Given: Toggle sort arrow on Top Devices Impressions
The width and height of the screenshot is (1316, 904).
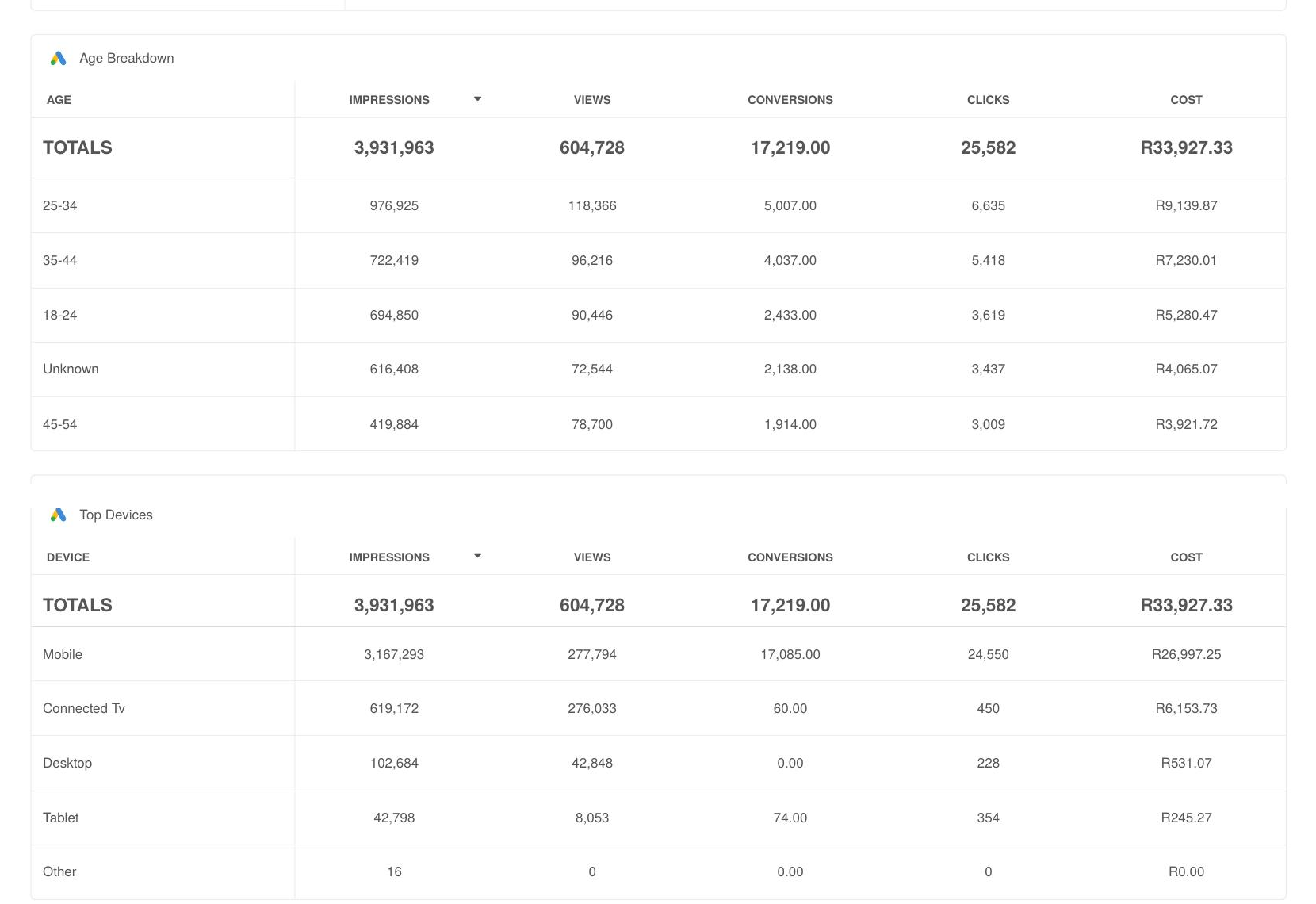Looking at the screenshot, I should (477, 556).
